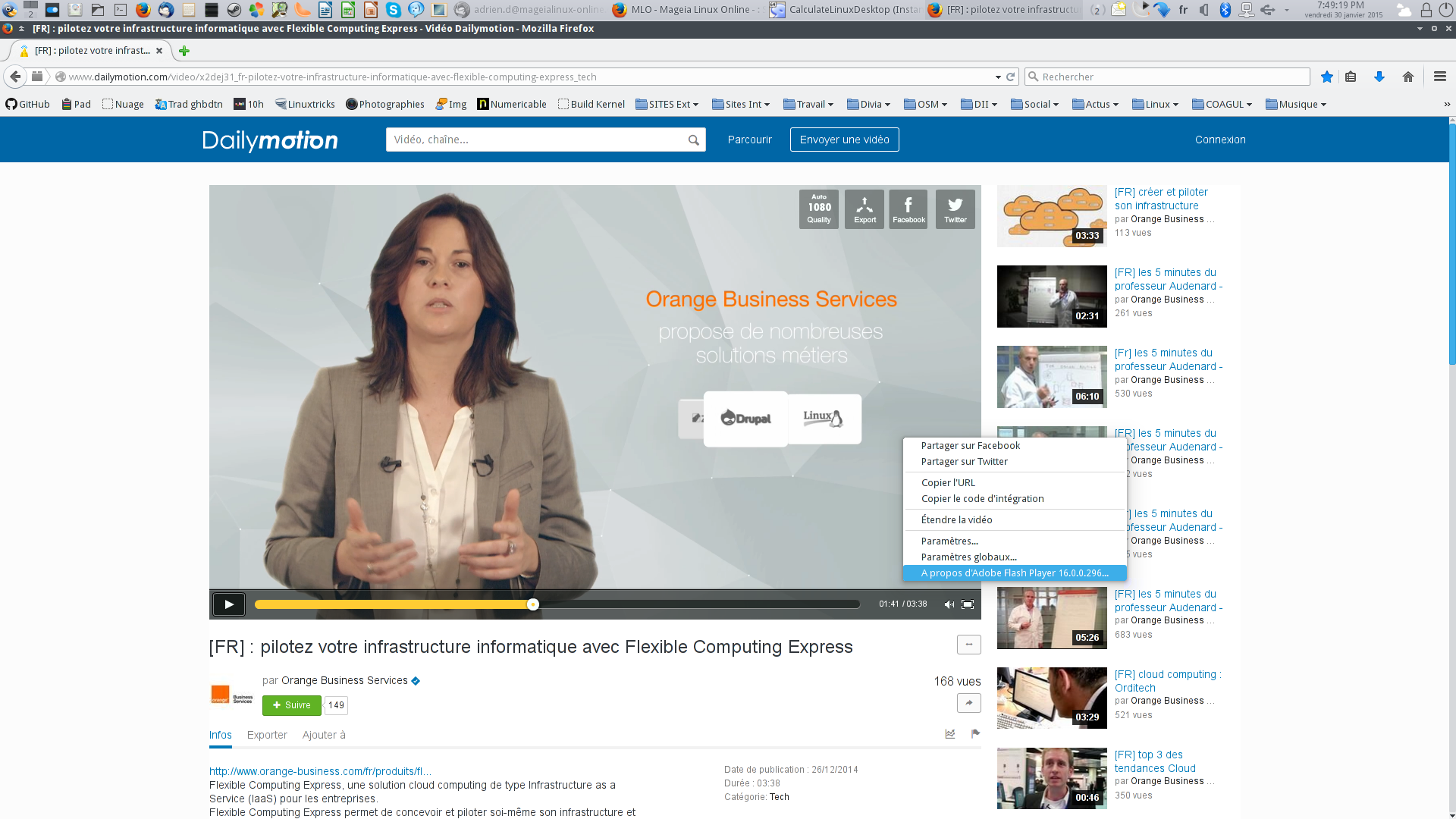Expand the Linux bookmark folder
This screenshot has height=819, width=1456.
tap(1155, 105)
